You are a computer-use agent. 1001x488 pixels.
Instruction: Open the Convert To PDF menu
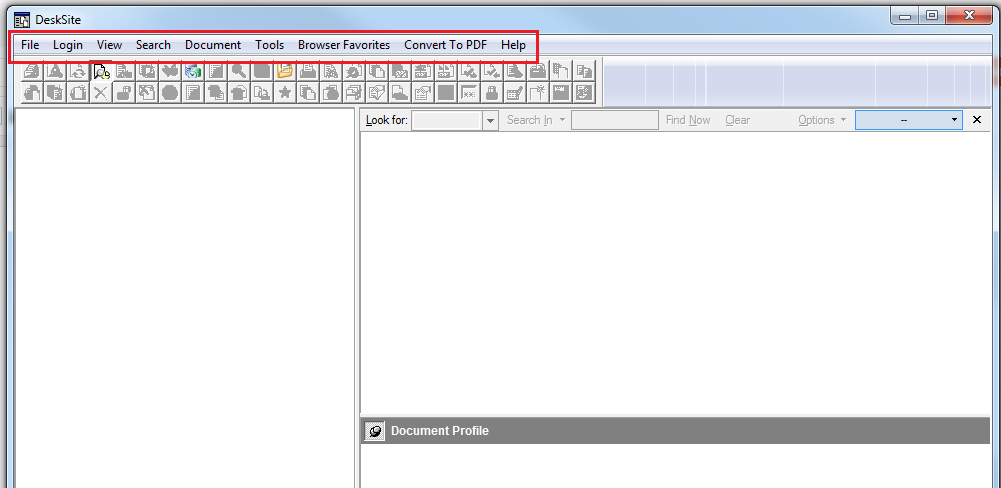tap(446, 45)
